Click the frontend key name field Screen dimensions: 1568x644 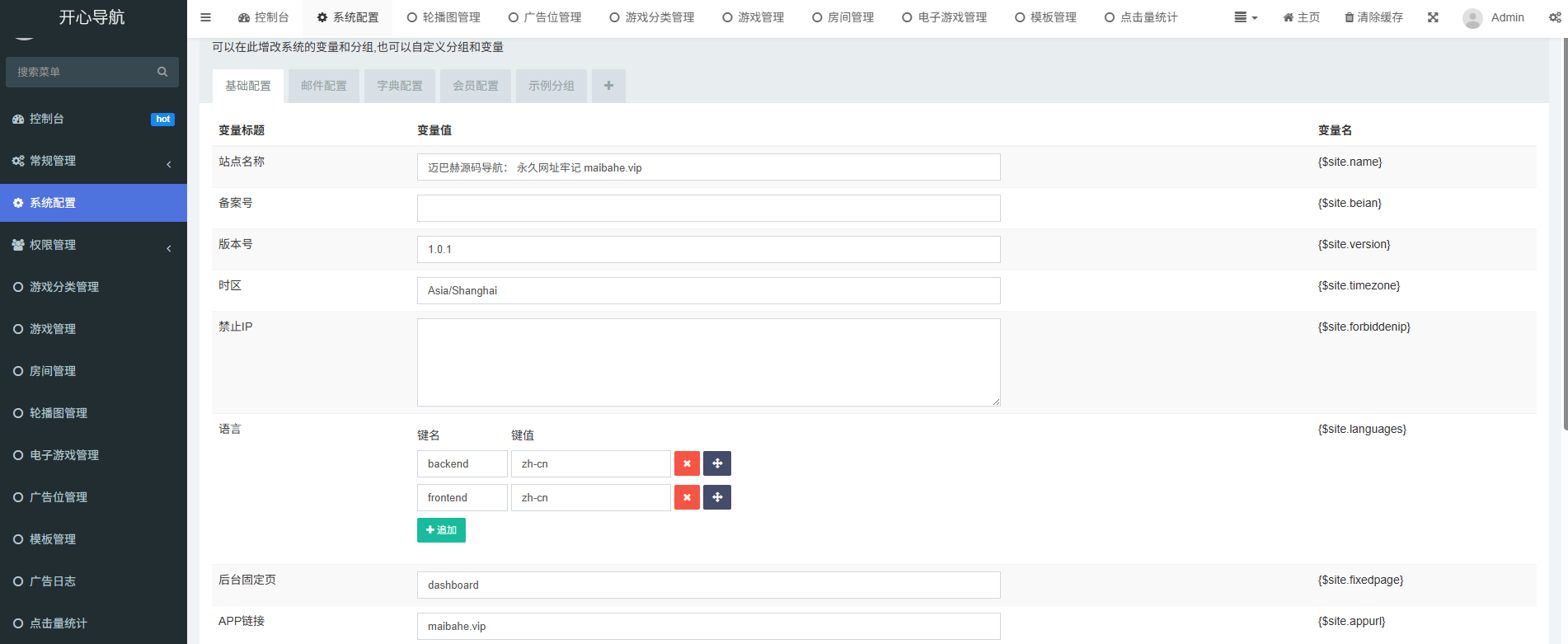(x=462, y=497)
